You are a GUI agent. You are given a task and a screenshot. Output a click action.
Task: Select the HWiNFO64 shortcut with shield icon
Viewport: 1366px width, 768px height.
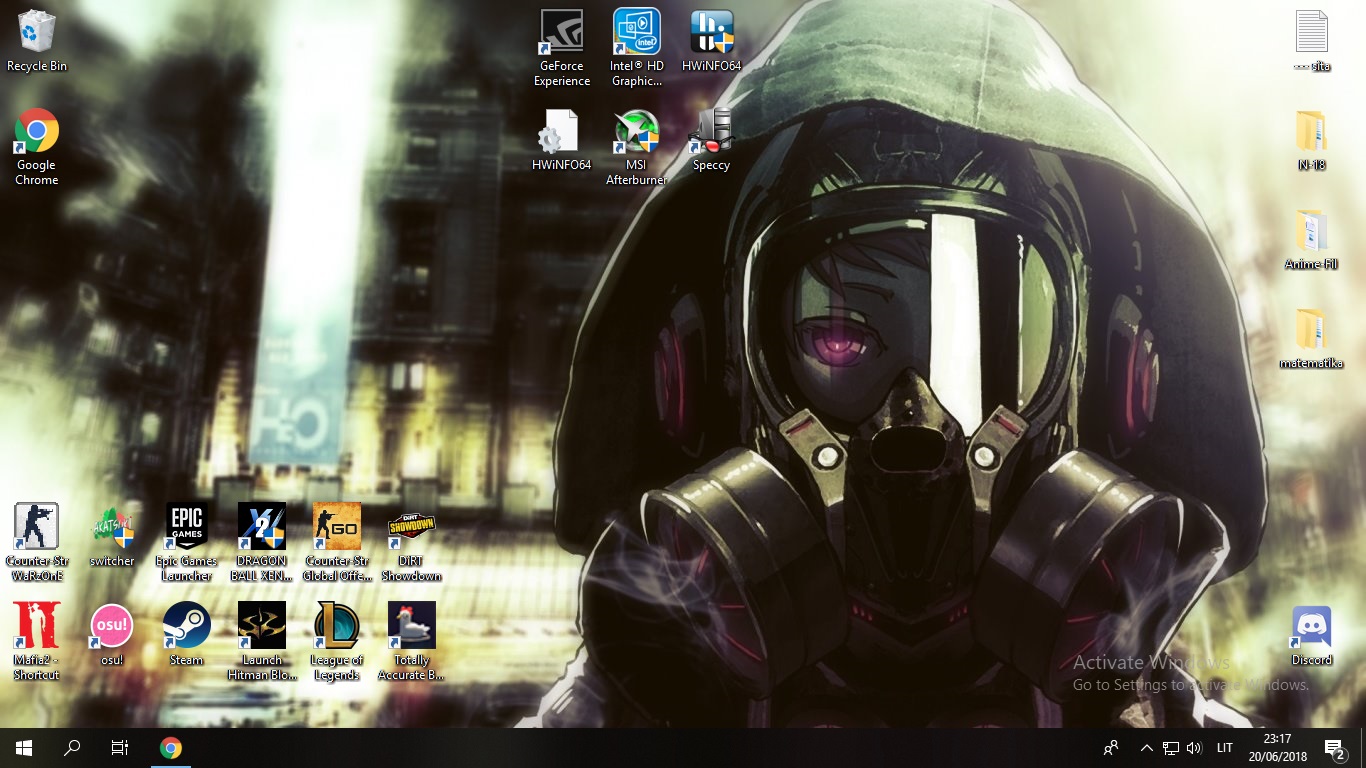tap(712, 40)
